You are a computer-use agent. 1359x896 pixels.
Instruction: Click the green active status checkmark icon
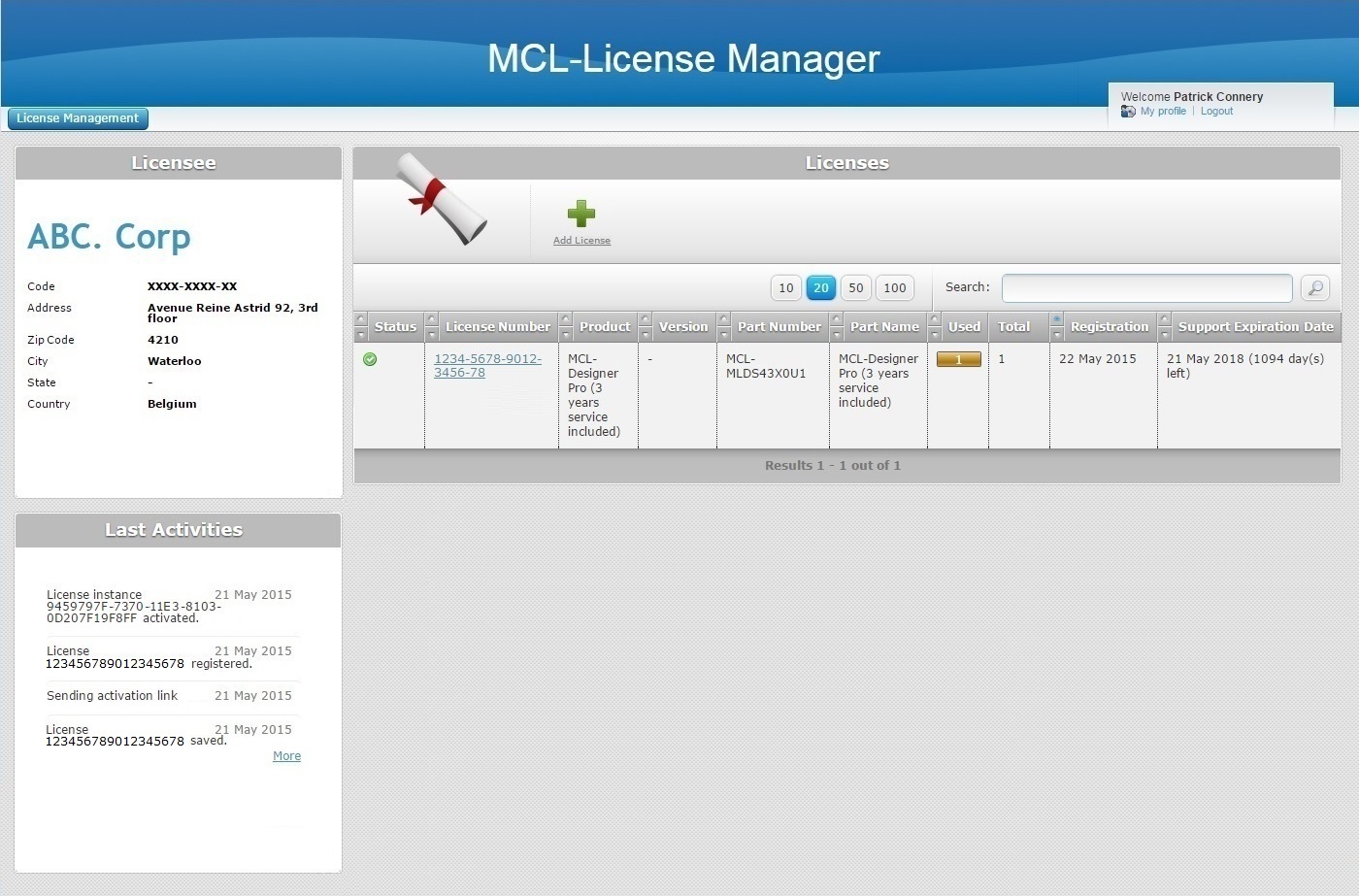[370, 360]
